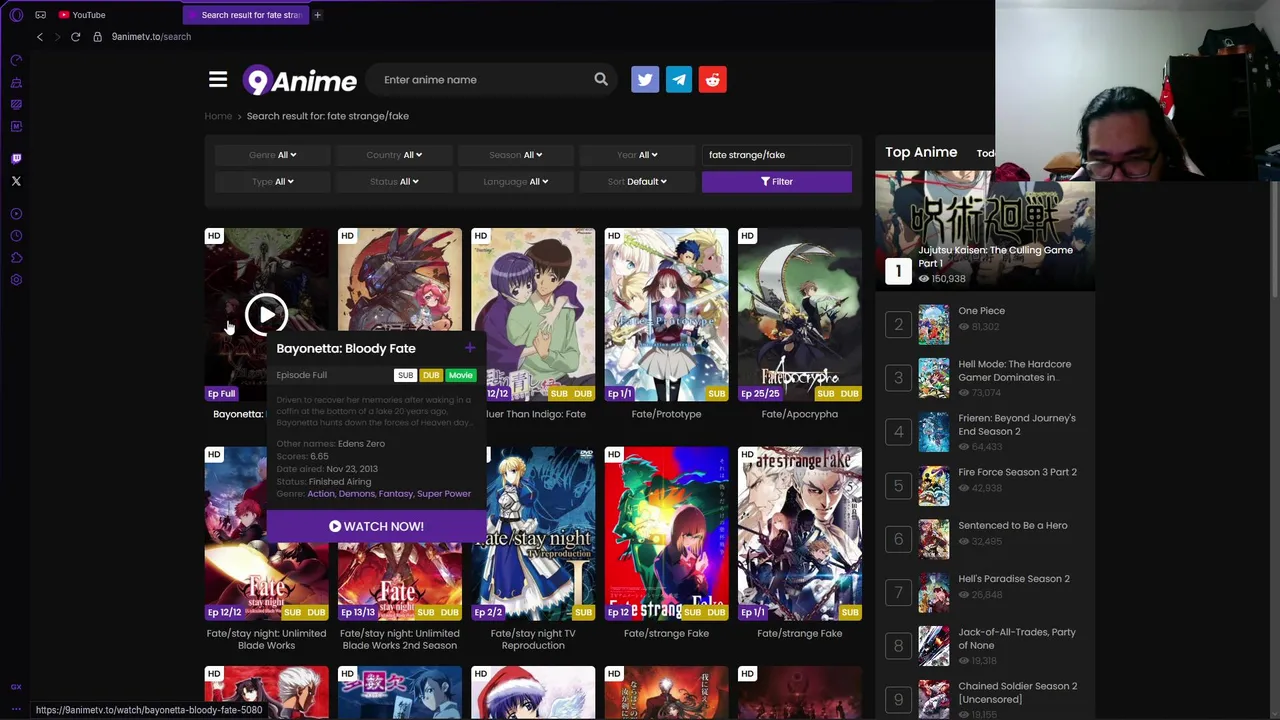Open extensions from the sidebar
Image resolution: width=1280 pixels, height=720 pixels.
point(16,258)
